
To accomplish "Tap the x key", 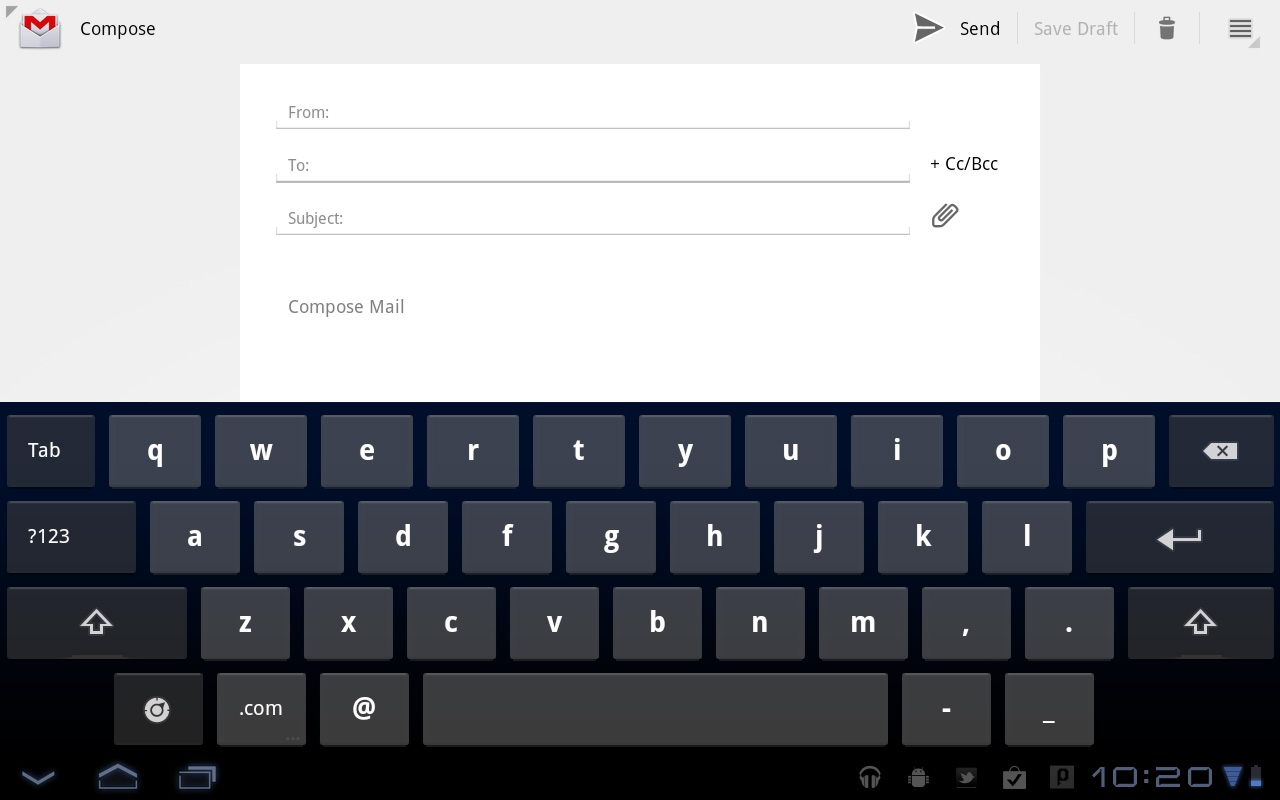I will pyautogui.click(x=348, y=623).
